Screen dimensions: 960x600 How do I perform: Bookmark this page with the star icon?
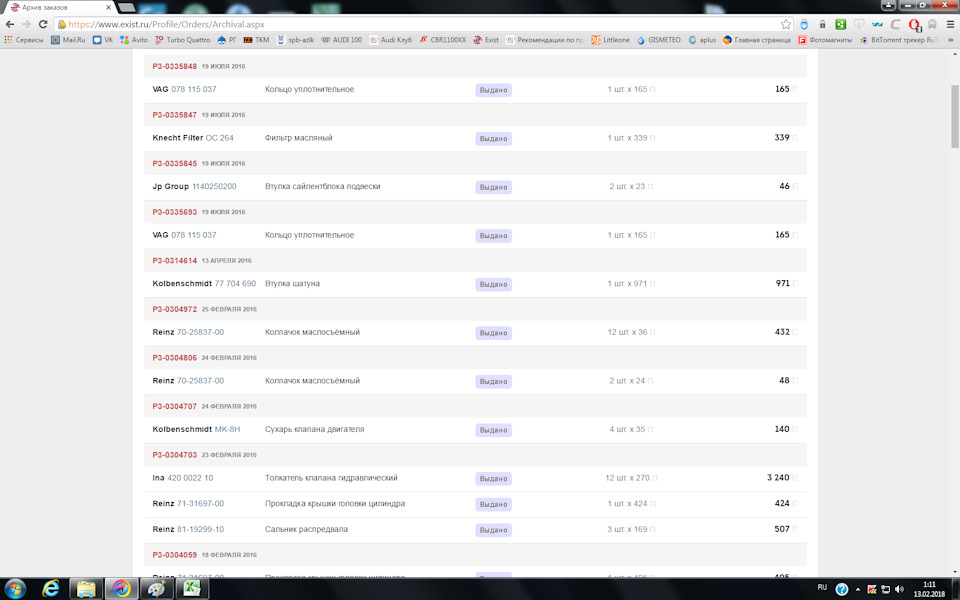[x=786, y=24]
